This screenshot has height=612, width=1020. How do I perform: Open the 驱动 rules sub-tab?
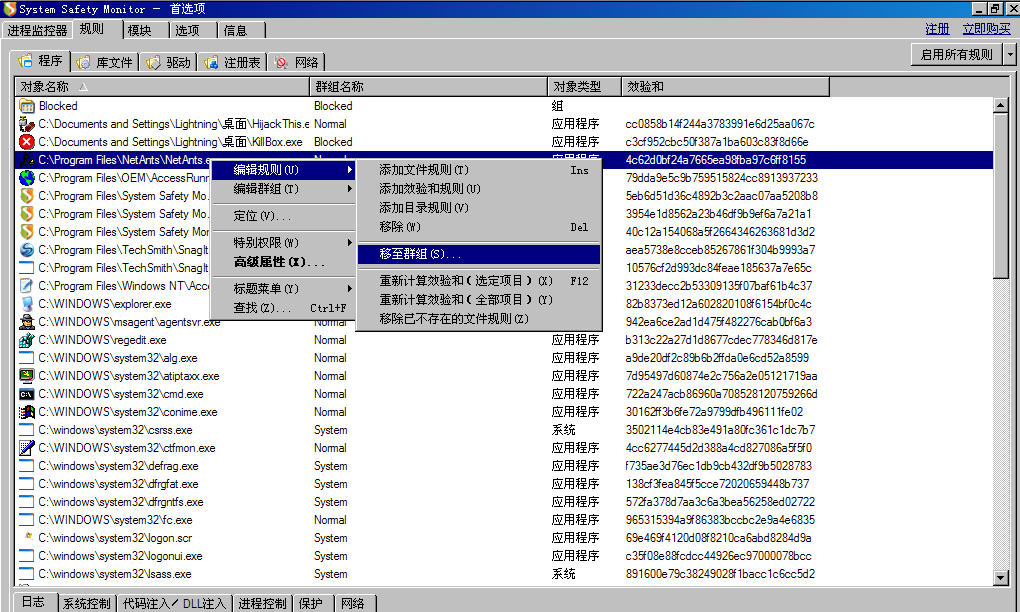pos(168,62)
